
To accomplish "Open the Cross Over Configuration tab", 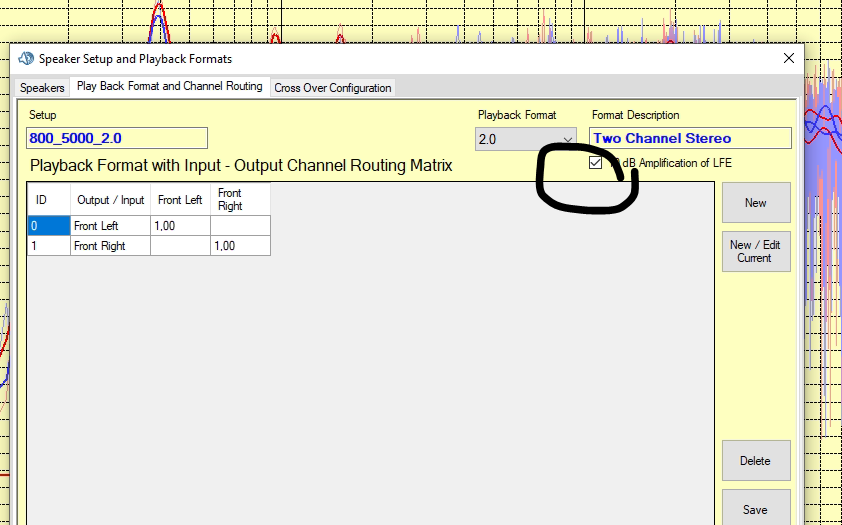I will tap(332, 88).
